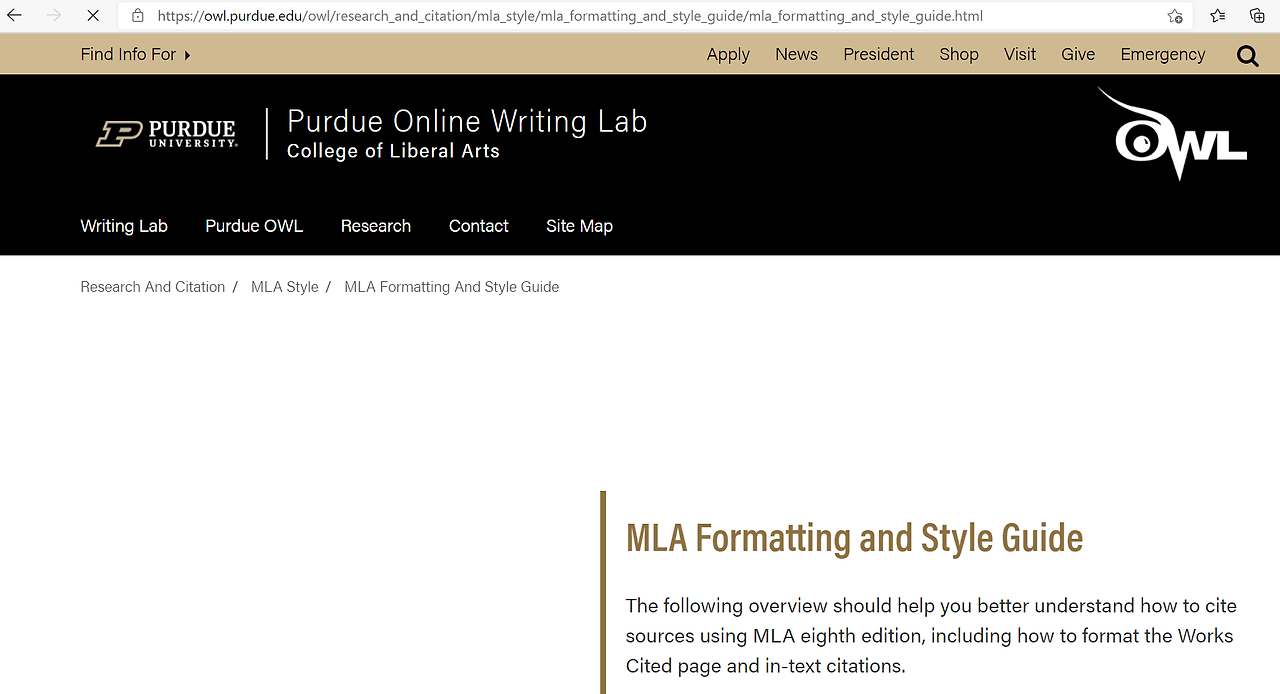Image resolution: width=1280 pixels, height=694 pixels.
Task: Open the Shop link
Action: (x=959, y=54)
